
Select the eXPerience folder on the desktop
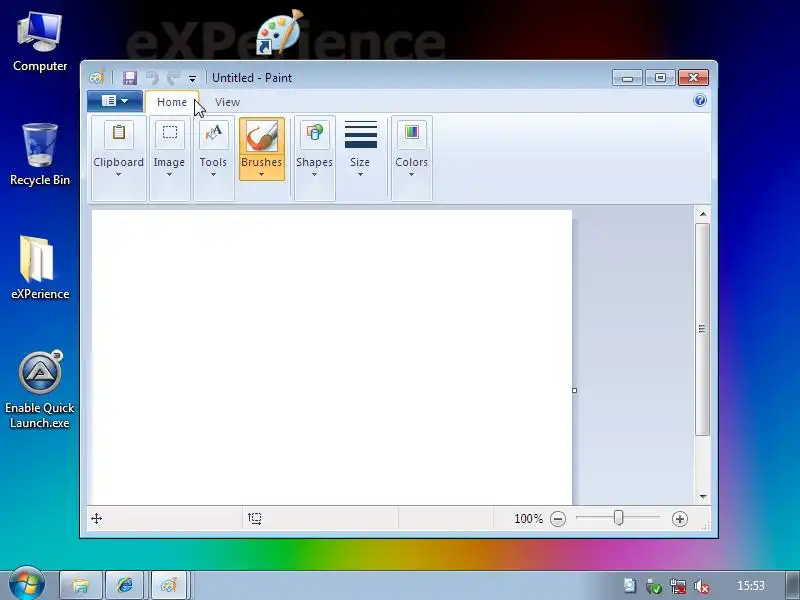pyautogui.click(x=40, y=268)
